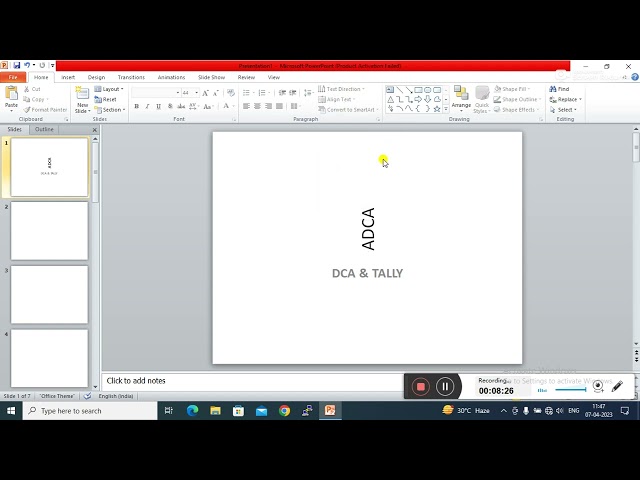Expand the Arrange menu

[x=461, y=100]
